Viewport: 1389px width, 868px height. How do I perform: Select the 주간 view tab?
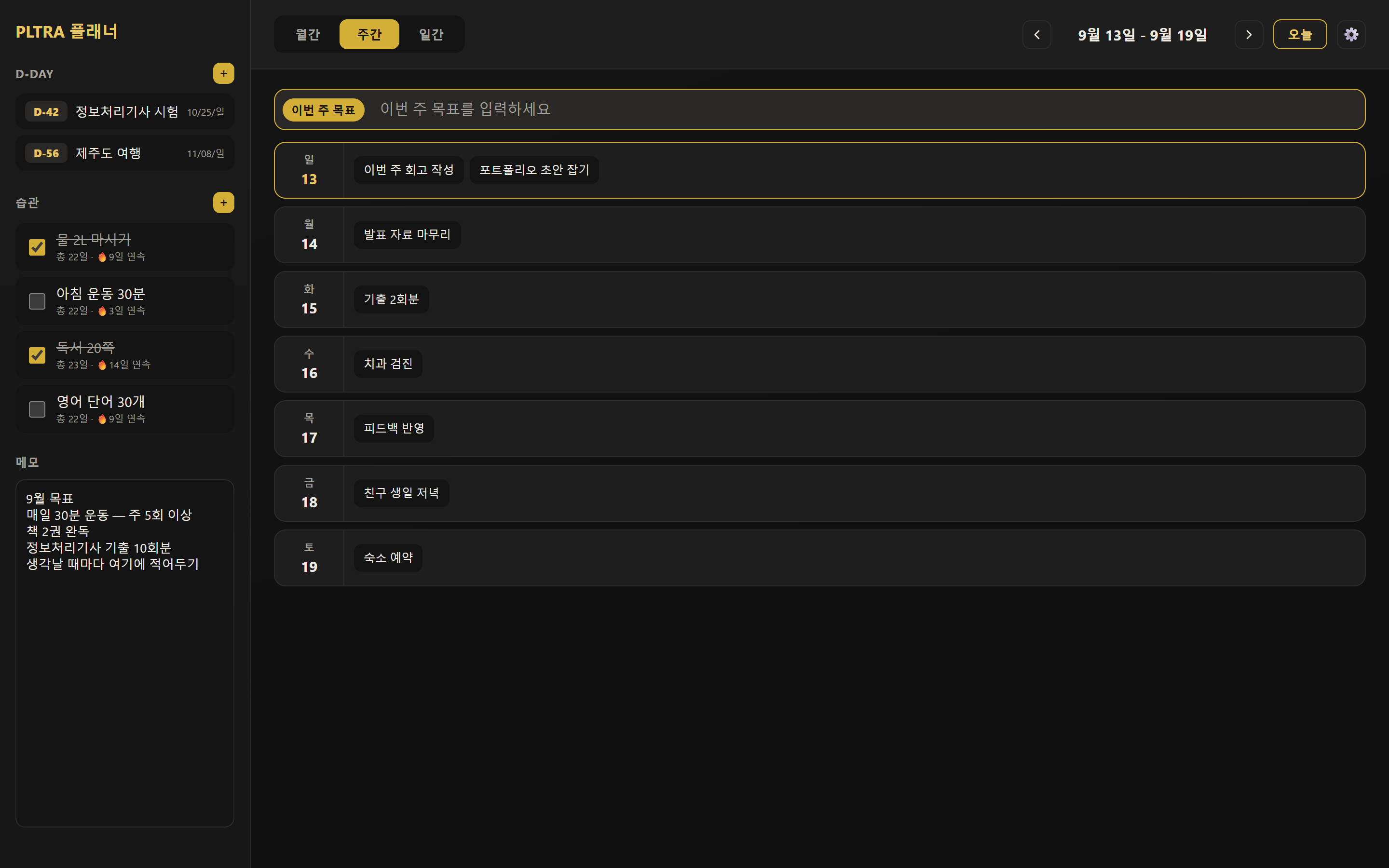point(369,34)
